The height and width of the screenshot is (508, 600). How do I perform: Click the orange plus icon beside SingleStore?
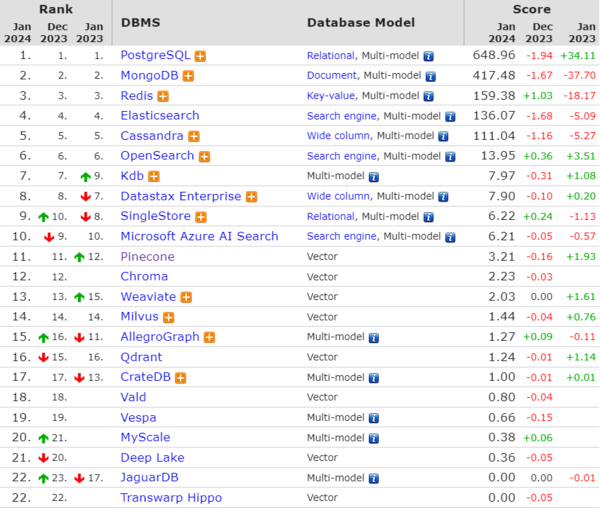[x=201, y=217]
